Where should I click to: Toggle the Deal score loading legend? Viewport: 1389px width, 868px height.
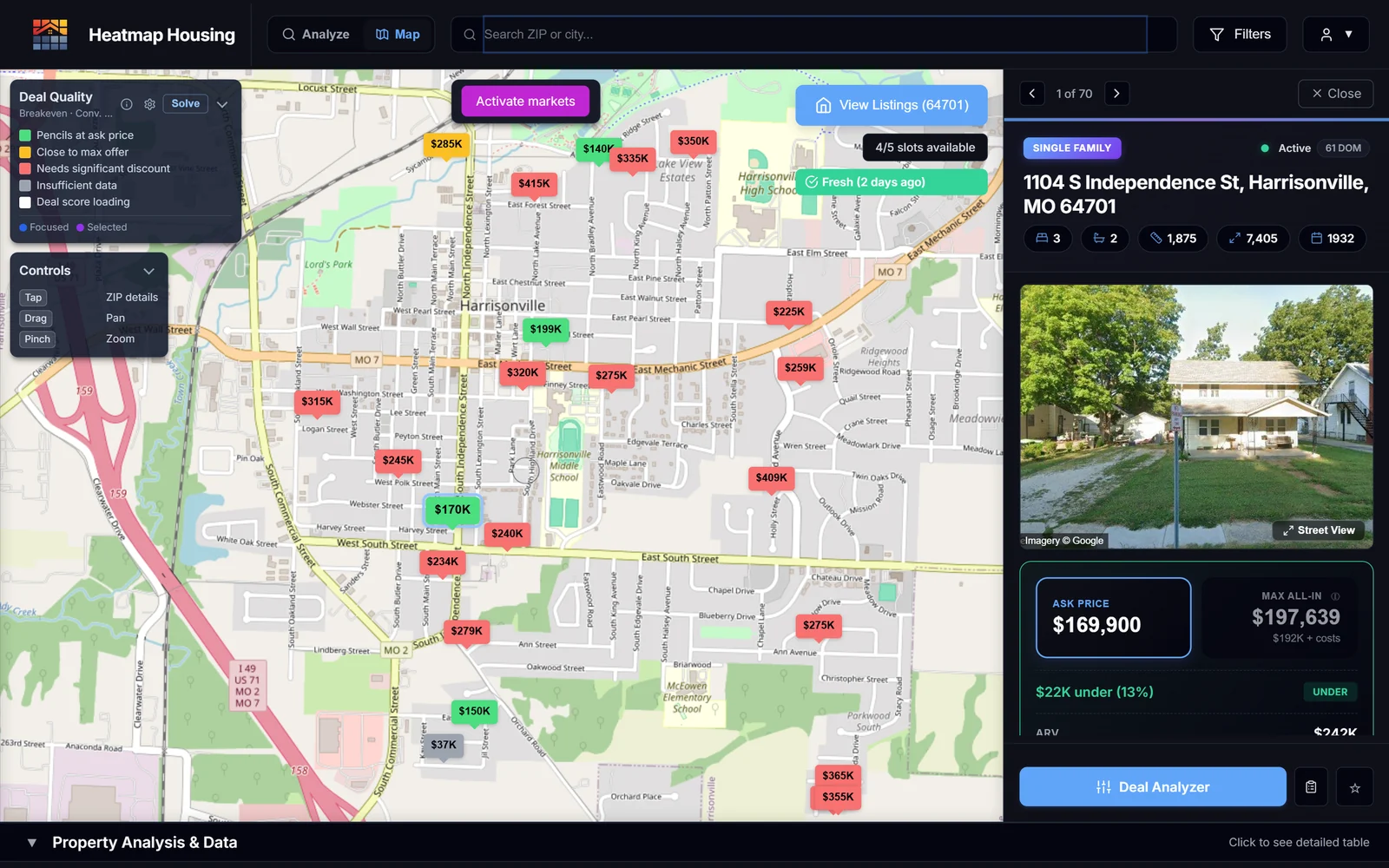pyautogui.click(x=75, y=201)
